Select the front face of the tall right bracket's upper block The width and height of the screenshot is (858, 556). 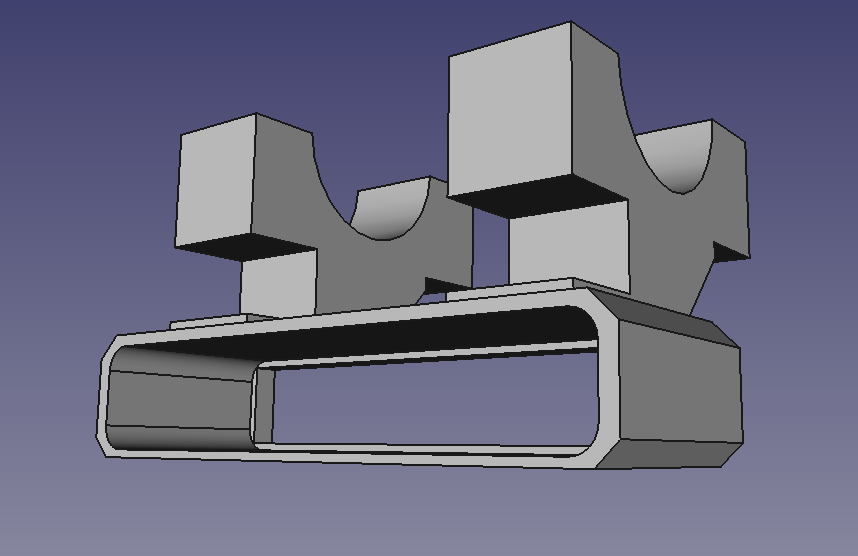pyautogui.click(x=510, y=108)
